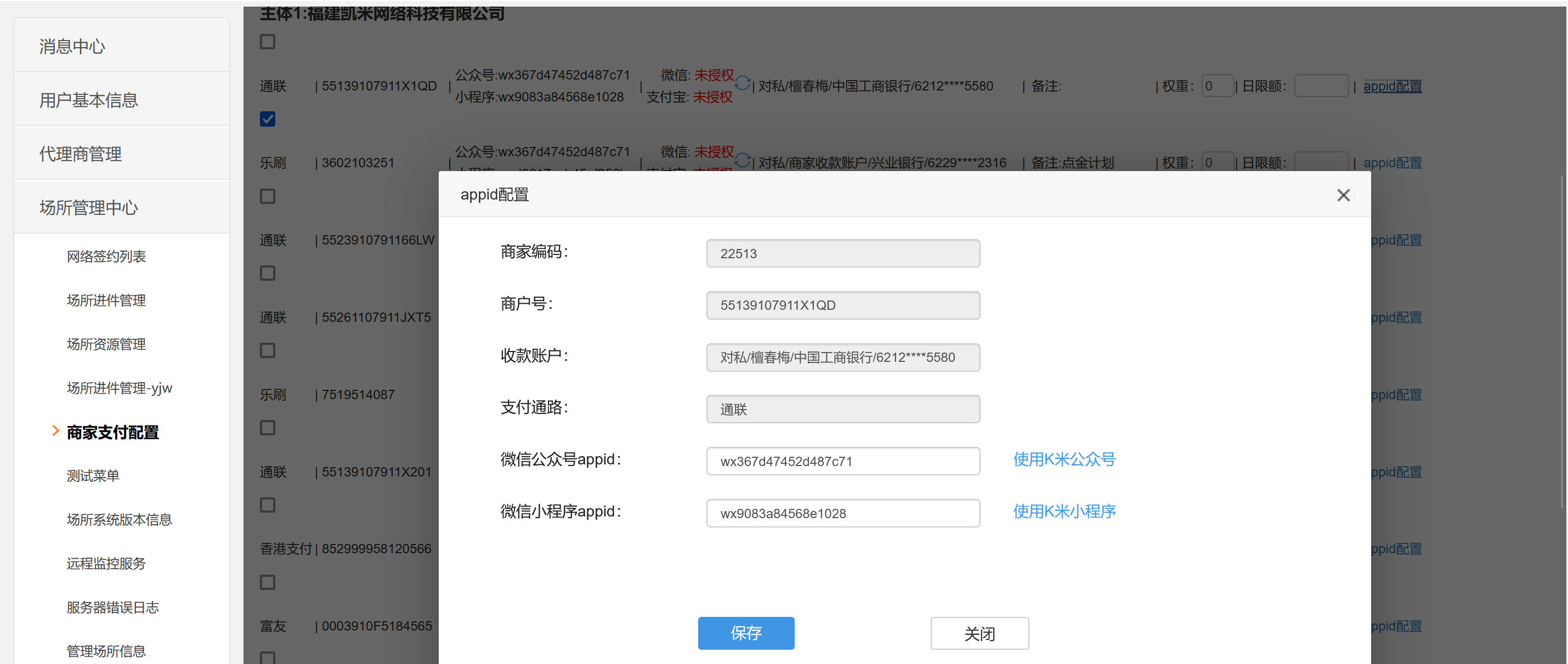Collapse 场所管理中心 sidebar section
Image resolution: width=1568 pixels, height=664 pixels.
pyautogui.click(x=122, y=207)
